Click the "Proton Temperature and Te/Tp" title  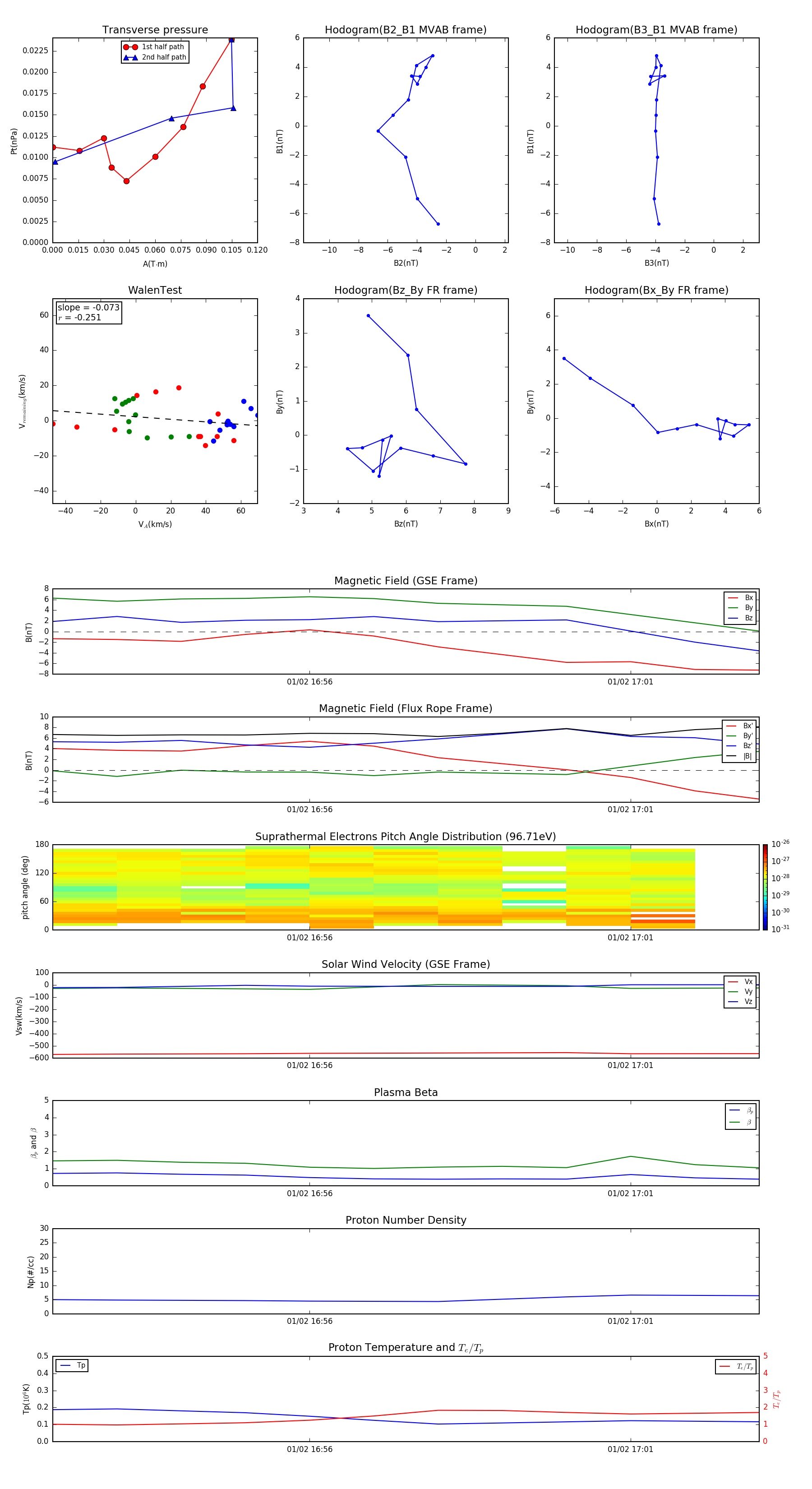[406, 1348]
